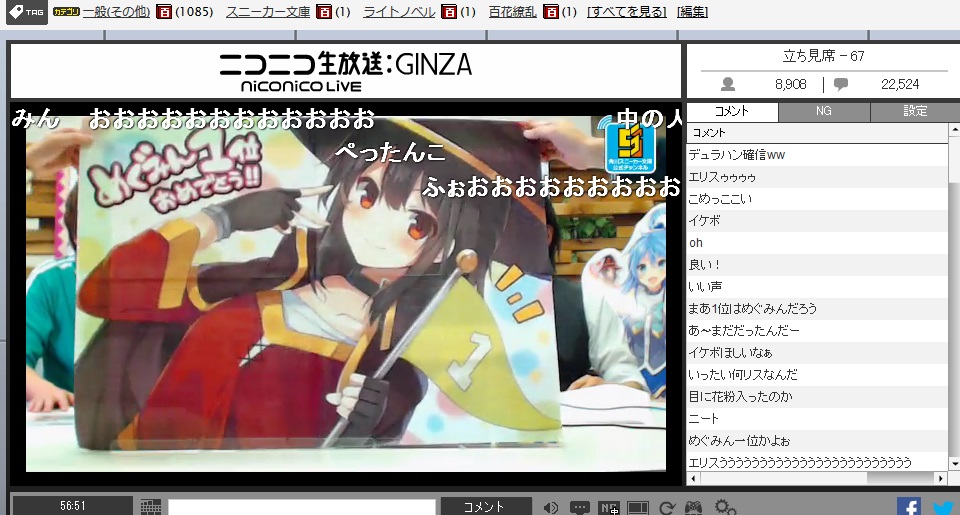Click the scroll-up arrow of comment list
Viewport: 960px width, 515px height.
tap(954, 130)
